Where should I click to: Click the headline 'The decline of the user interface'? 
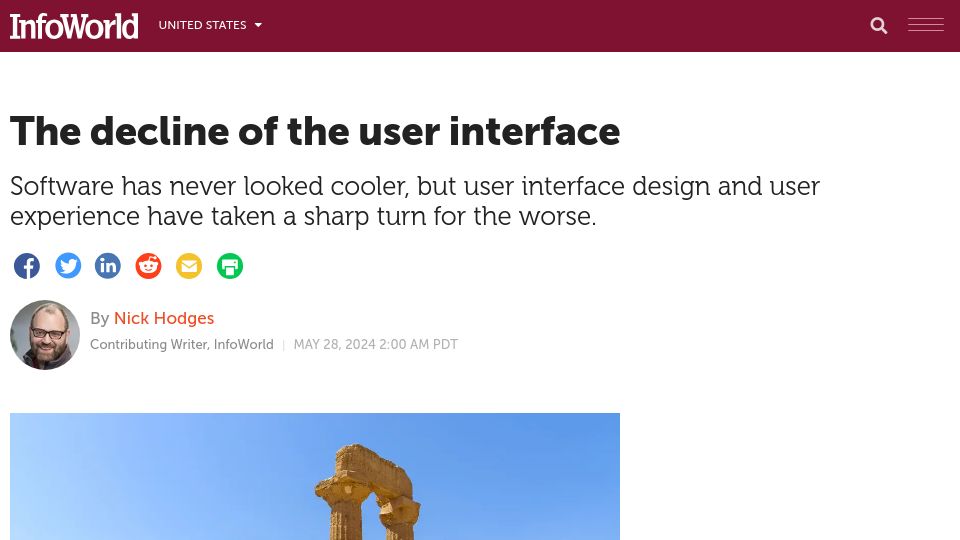point(315,131)
